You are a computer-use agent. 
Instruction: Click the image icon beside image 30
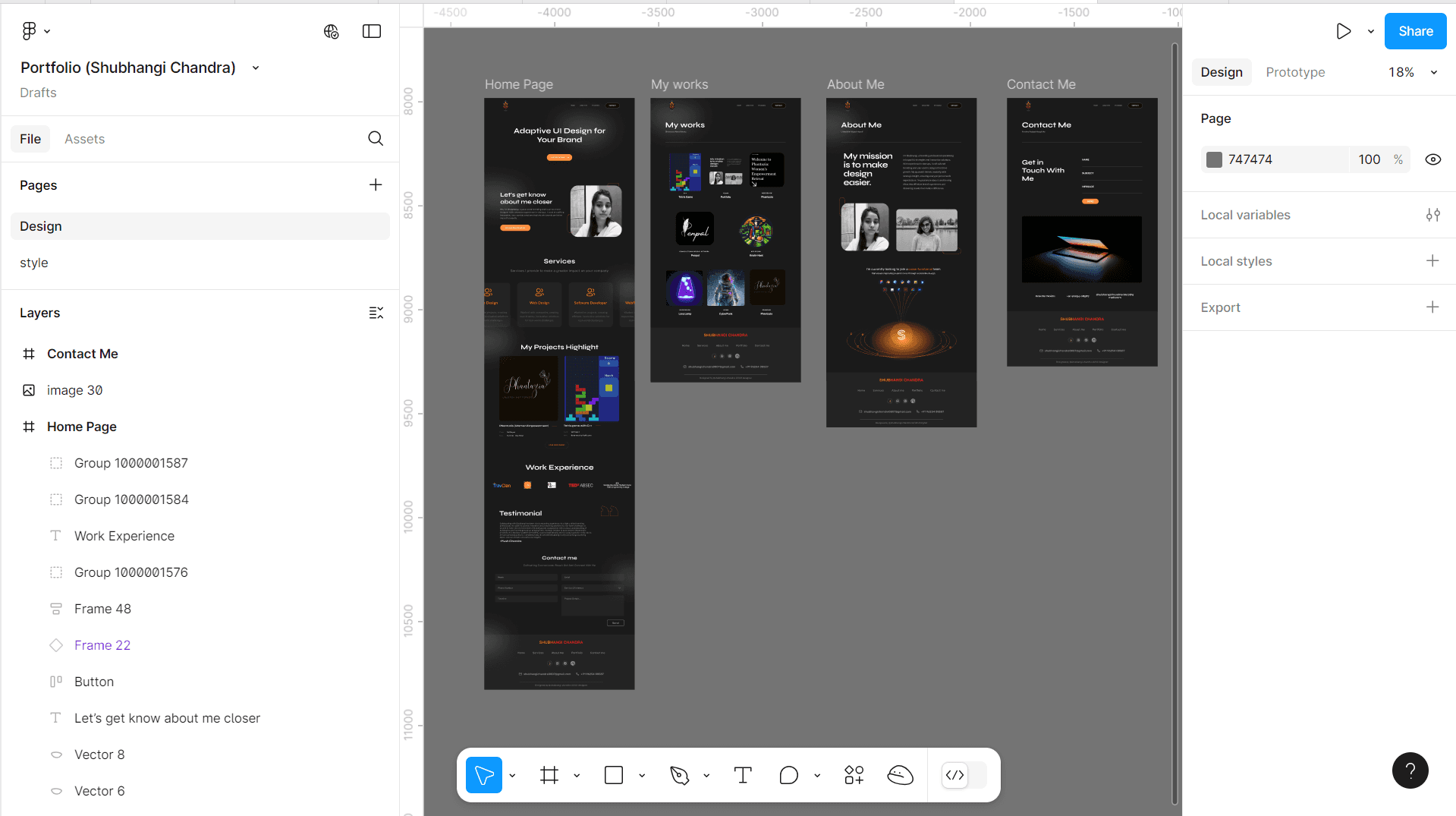29,390
